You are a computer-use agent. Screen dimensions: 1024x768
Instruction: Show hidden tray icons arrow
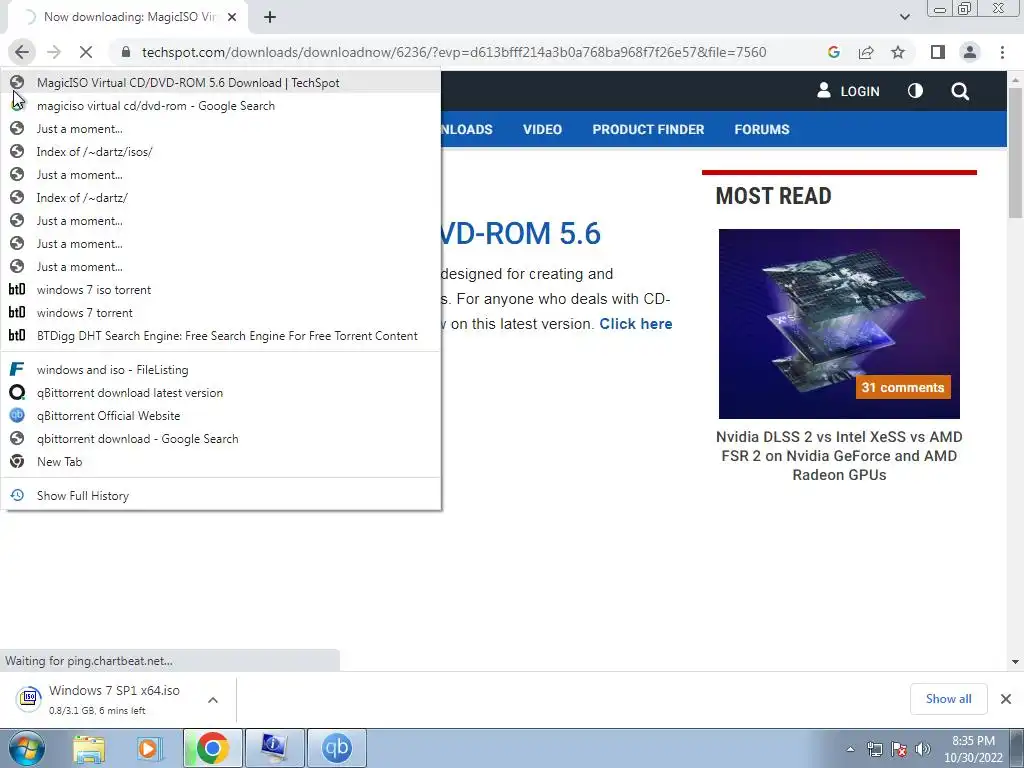click(850, 749)
